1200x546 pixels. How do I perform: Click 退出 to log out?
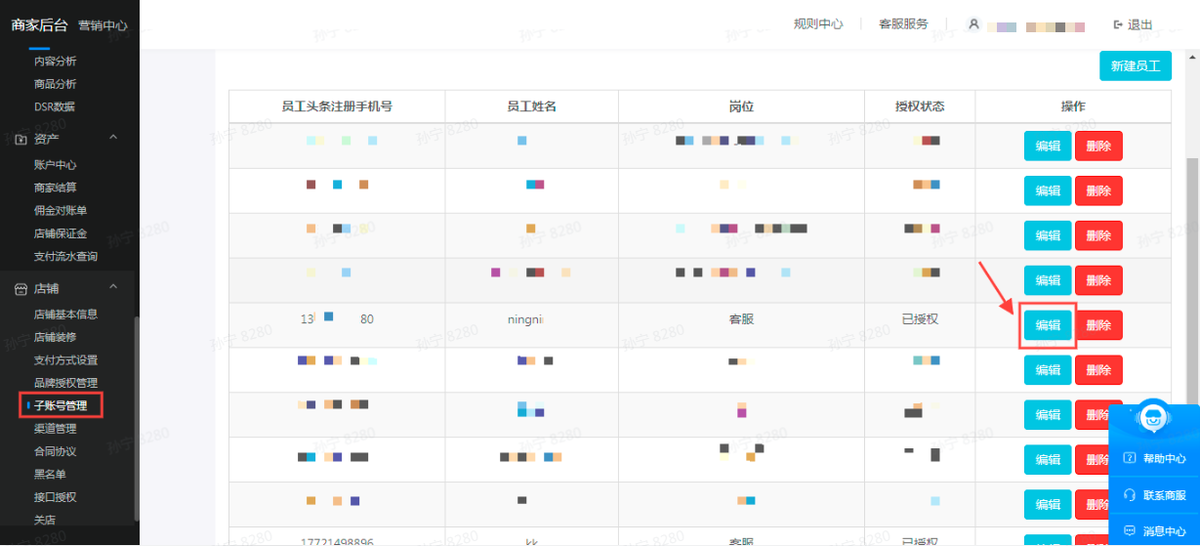[1140, 25]
